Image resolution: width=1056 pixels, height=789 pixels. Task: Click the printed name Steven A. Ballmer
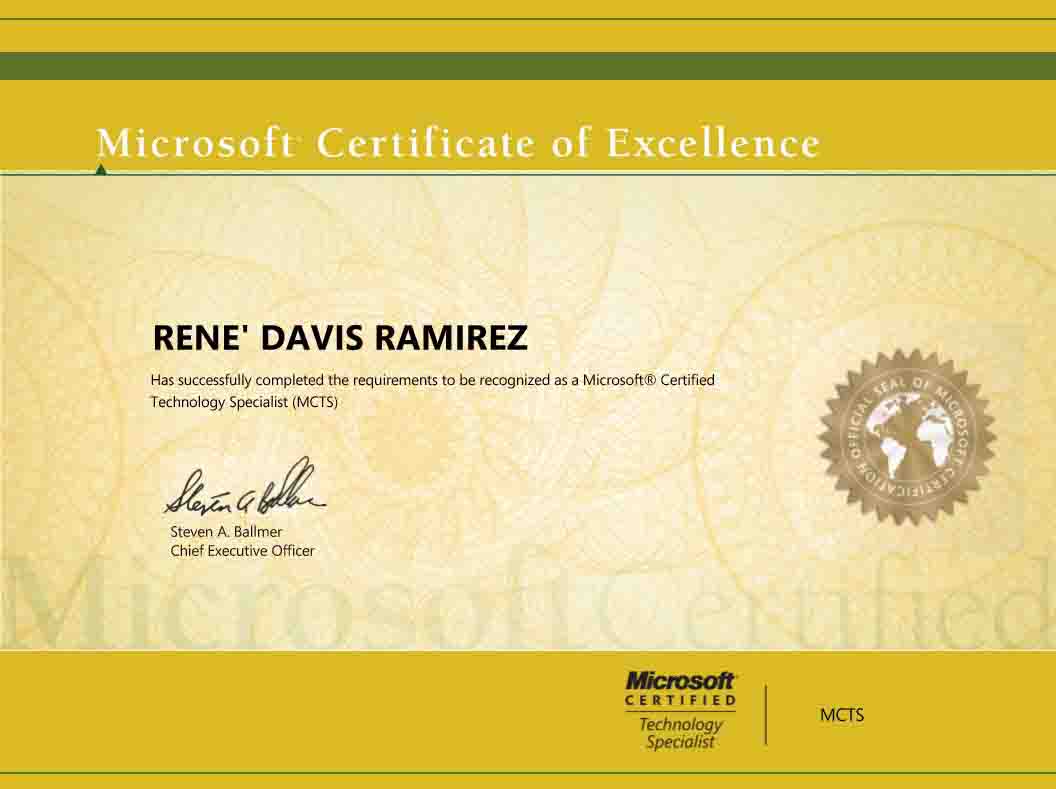click(226, 531)
